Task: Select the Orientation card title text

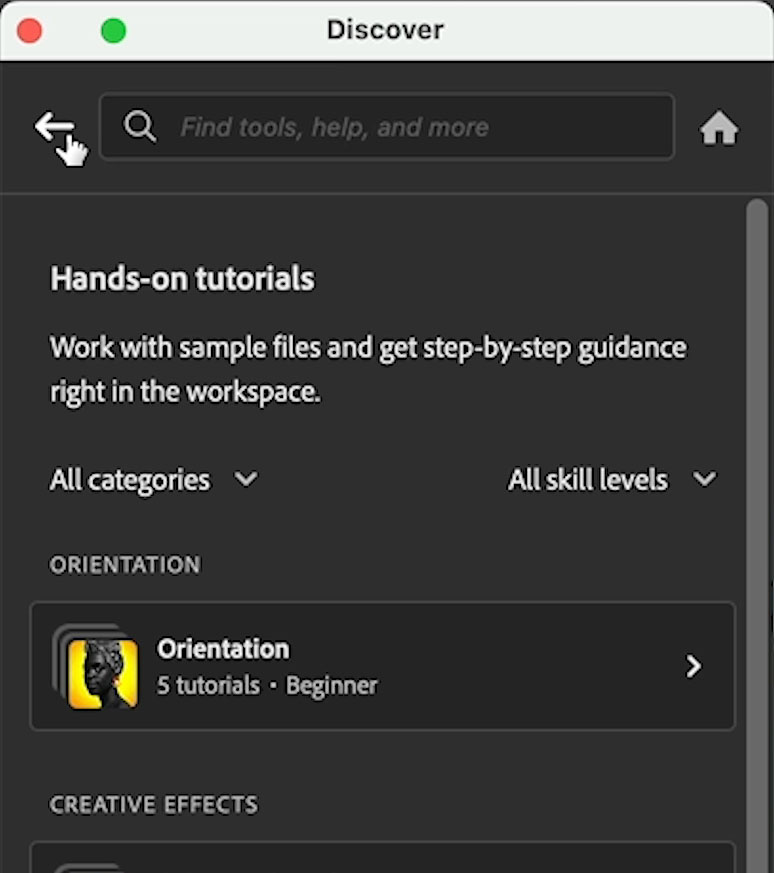Action: pos(223,649)
